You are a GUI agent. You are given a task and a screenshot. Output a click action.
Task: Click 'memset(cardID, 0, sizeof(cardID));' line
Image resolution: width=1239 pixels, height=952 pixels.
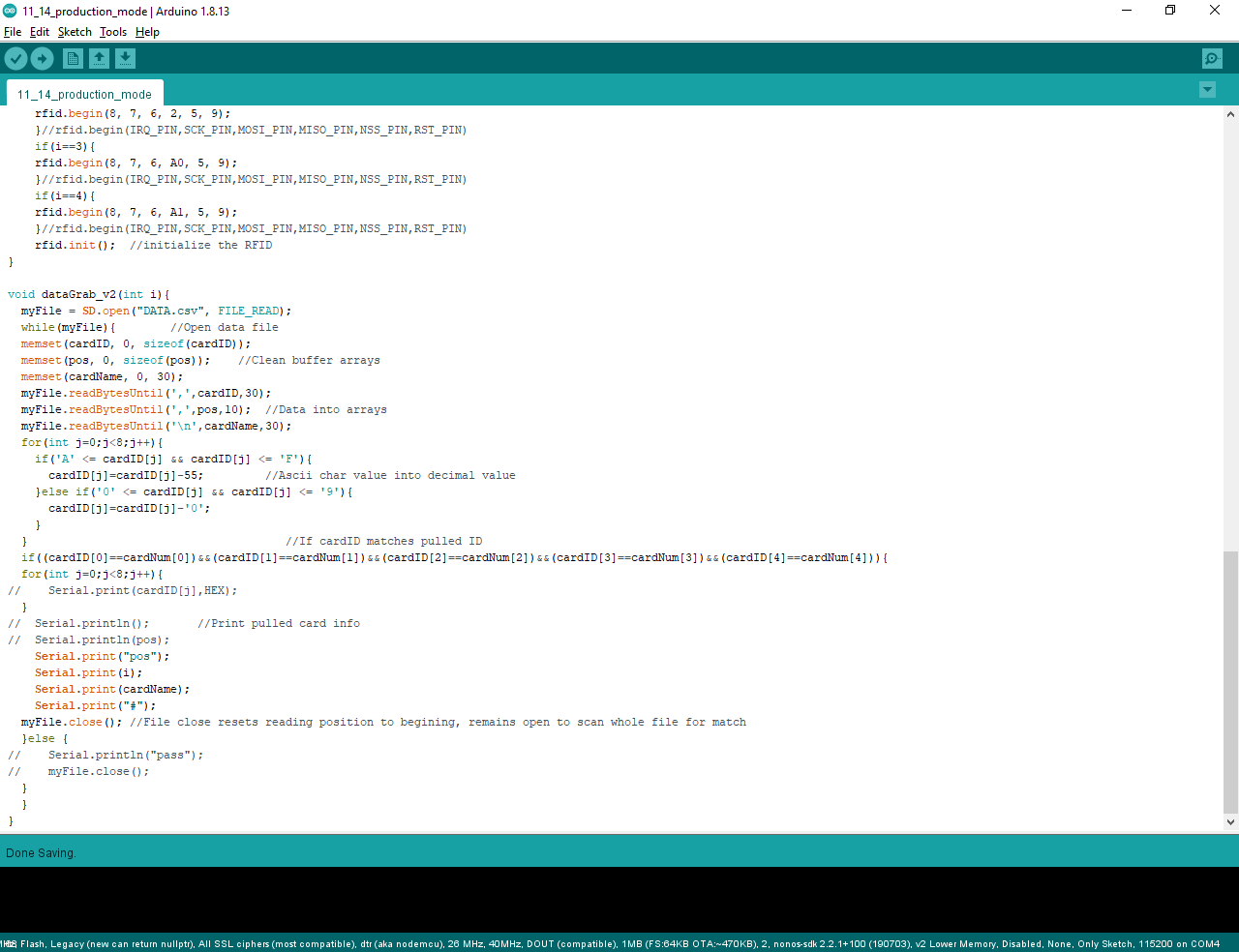(x=136, y=343)
